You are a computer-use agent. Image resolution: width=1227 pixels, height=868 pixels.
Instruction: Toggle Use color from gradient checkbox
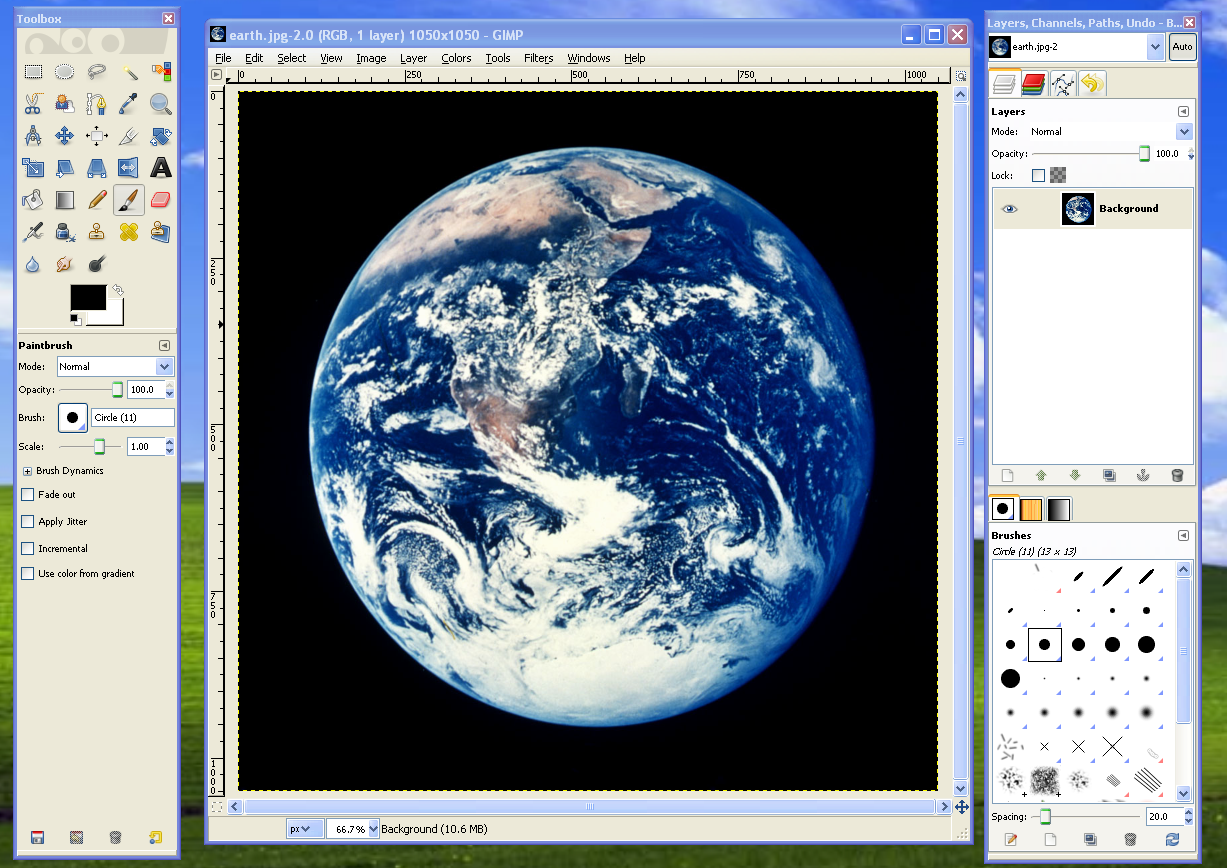28,574
